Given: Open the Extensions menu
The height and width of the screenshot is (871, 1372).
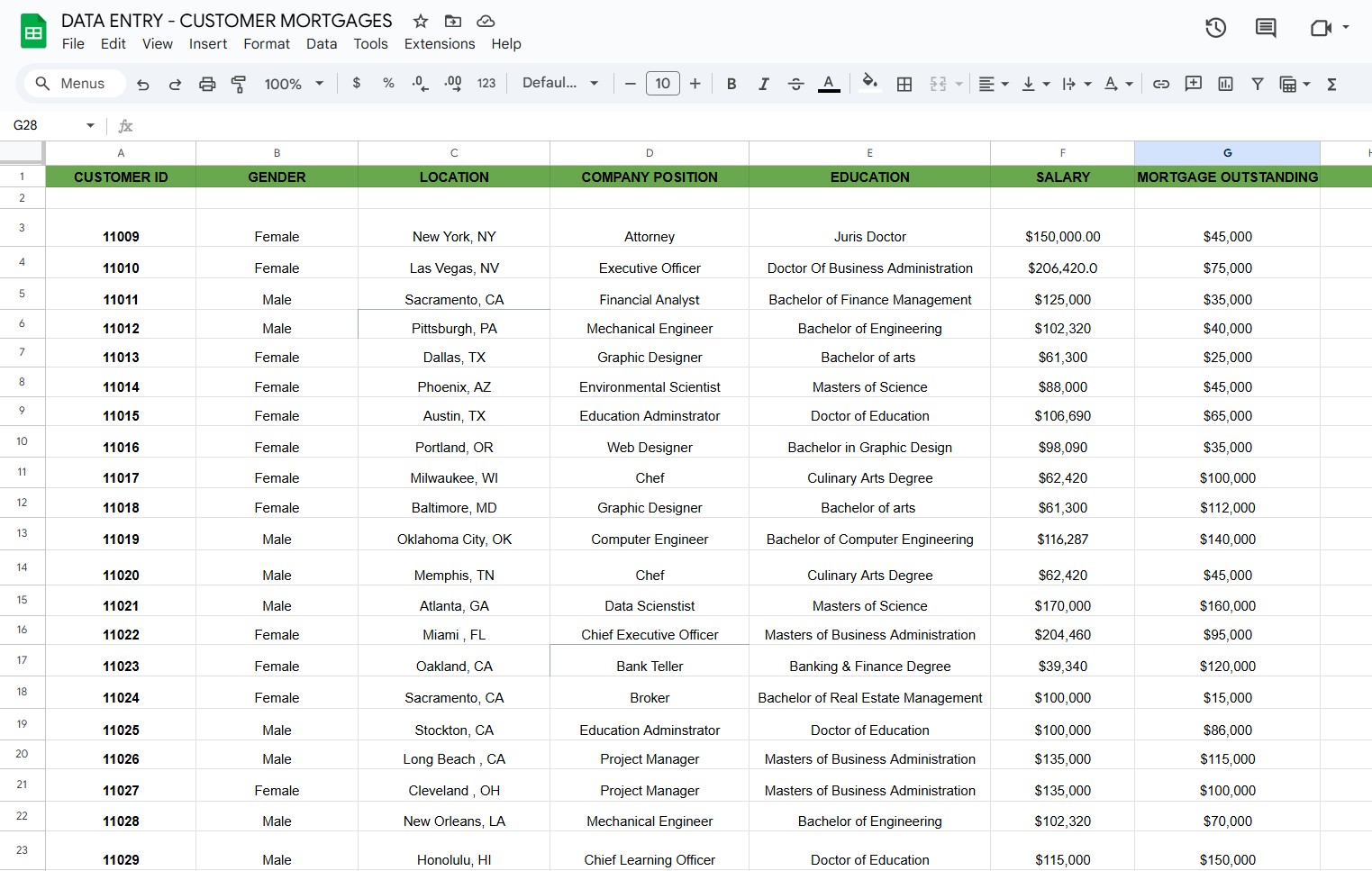Looking at the screenshot, I should pyautogui.click(x=440, y=44).
